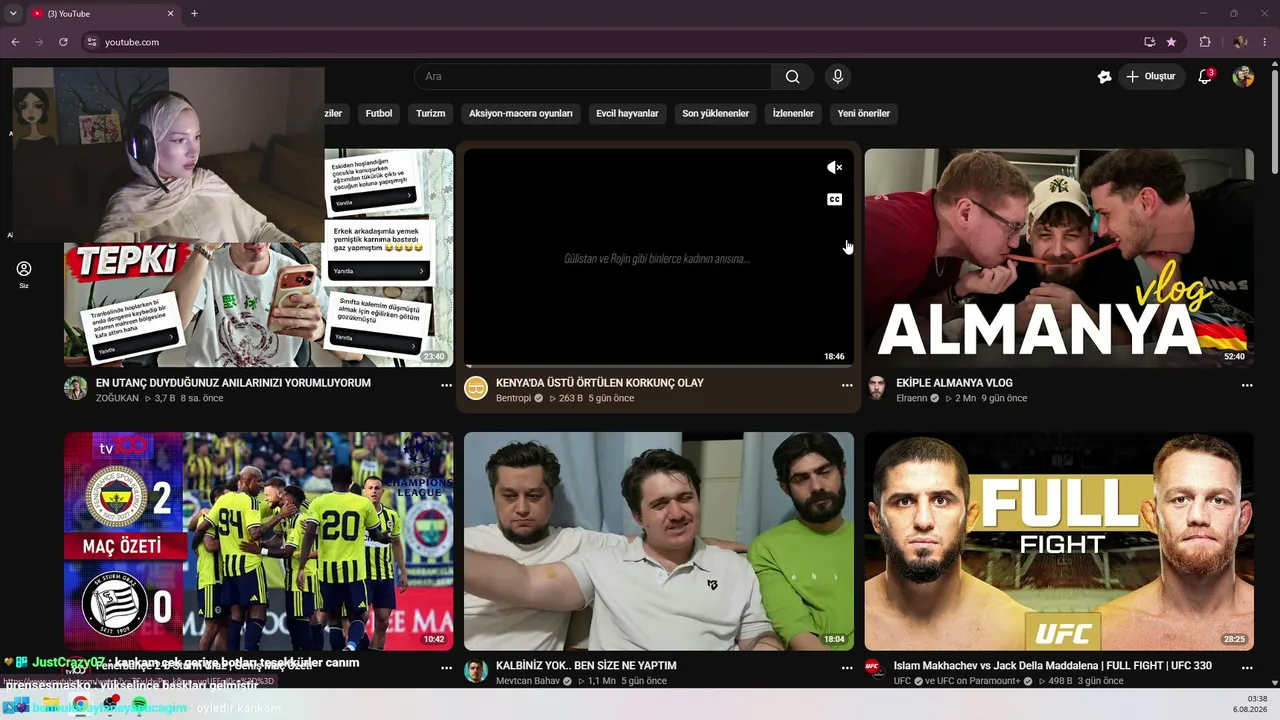Open more options for Mevtcan Bahav video
This screenshot has width=1280, height=720.
pyautogui.click(x=847, y=667)
